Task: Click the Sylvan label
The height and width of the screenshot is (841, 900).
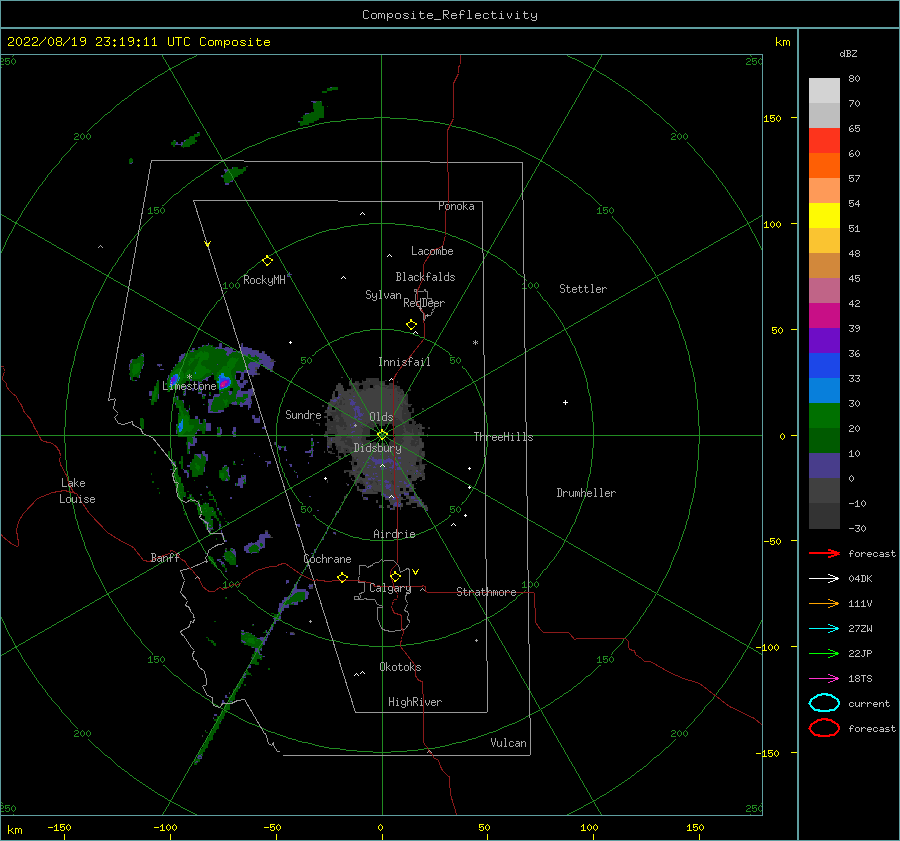Action: [x=383, y=295]
